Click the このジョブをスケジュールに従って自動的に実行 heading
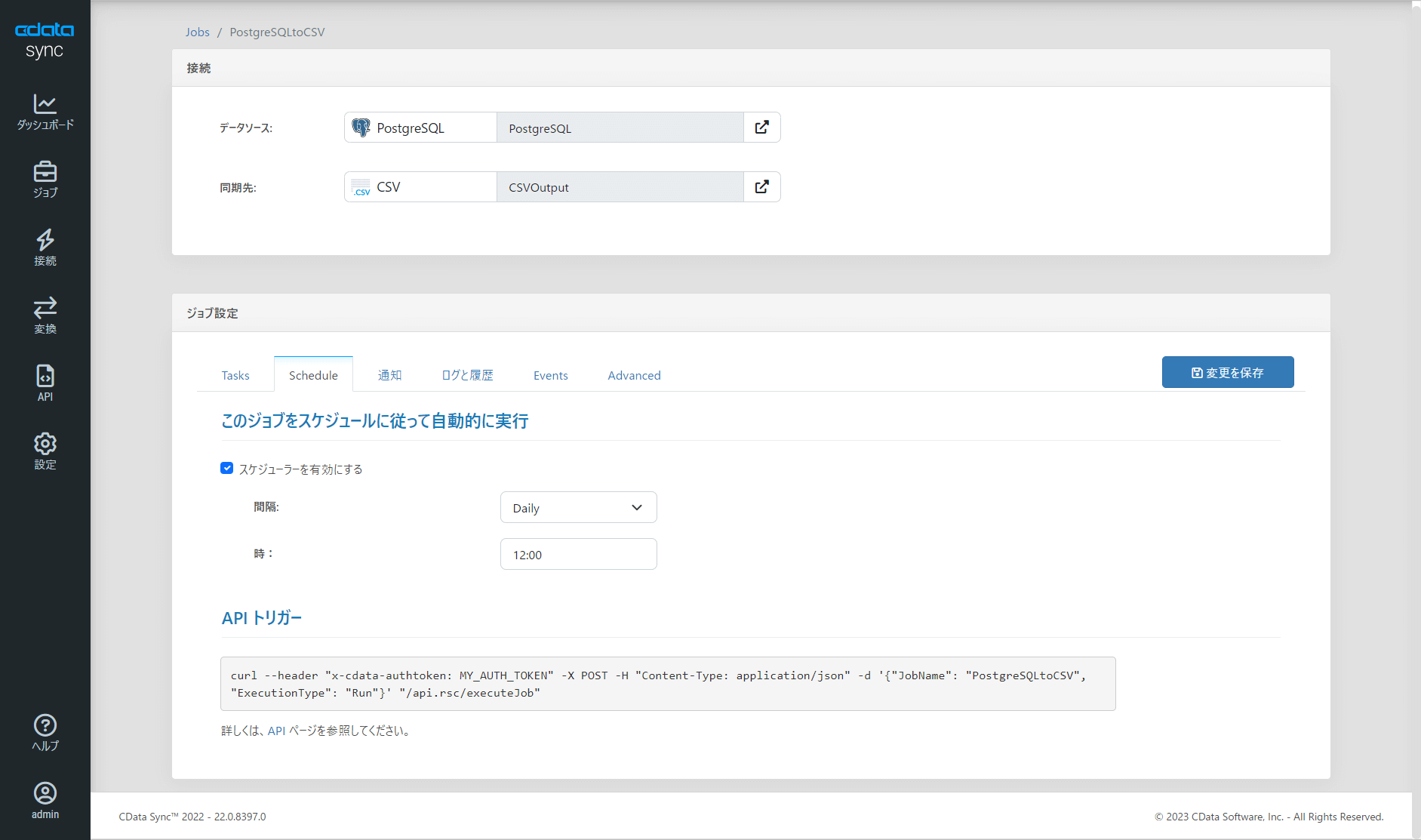The width and height of the screenshot is (1421, 840). click(x=375, y=420)
